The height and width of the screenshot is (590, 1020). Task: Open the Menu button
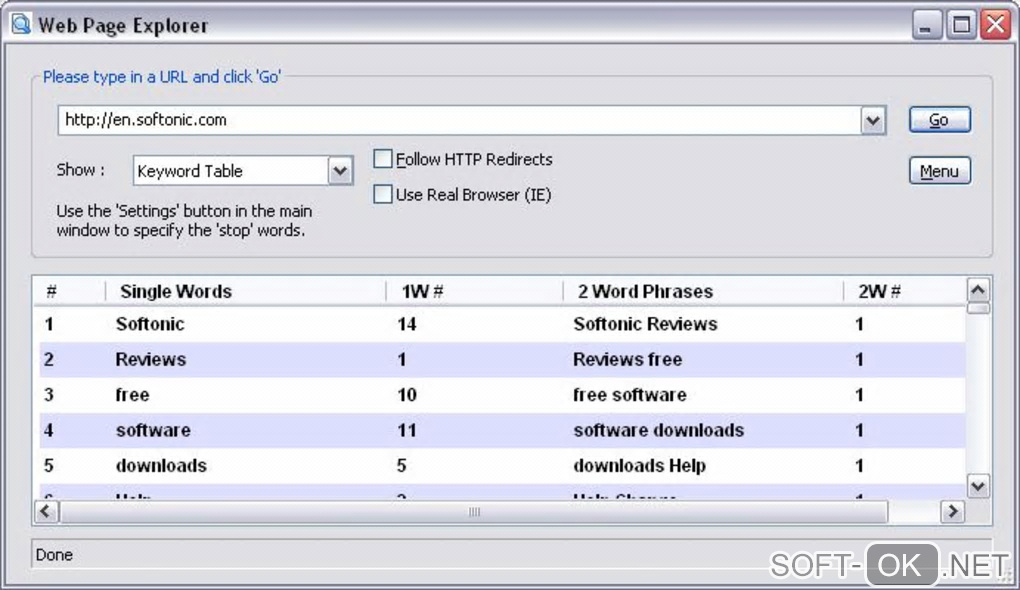[x=939, y=171]
